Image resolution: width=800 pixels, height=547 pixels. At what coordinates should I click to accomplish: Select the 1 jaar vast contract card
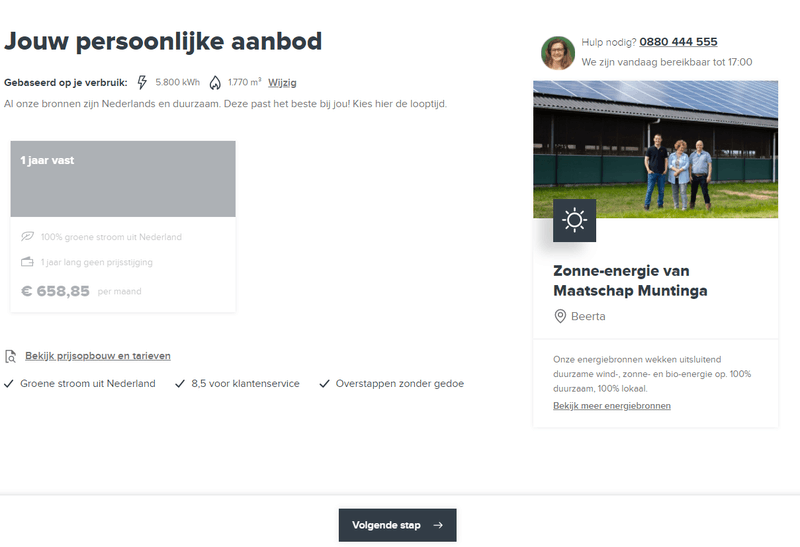(x=123, y=179)
